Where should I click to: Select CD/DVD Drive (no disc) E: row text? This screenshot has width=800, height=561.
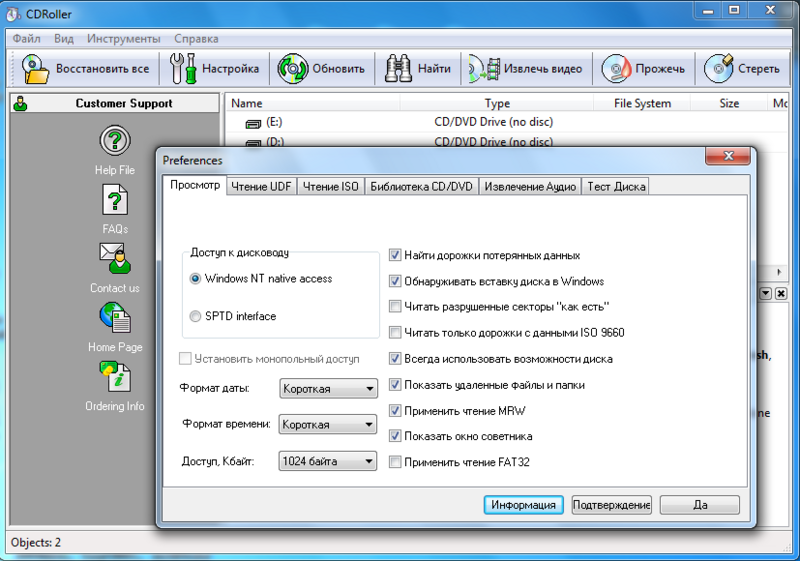[x=493, y=122]
